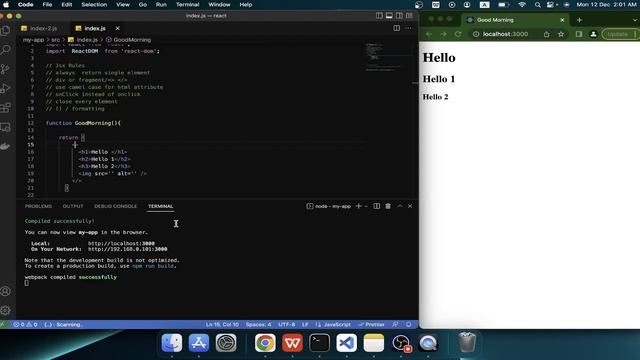Click Ln 15, Col 10 indicator
Image resolution: width=640 pixels, height=360 pixels.
(x=222, y=324)
